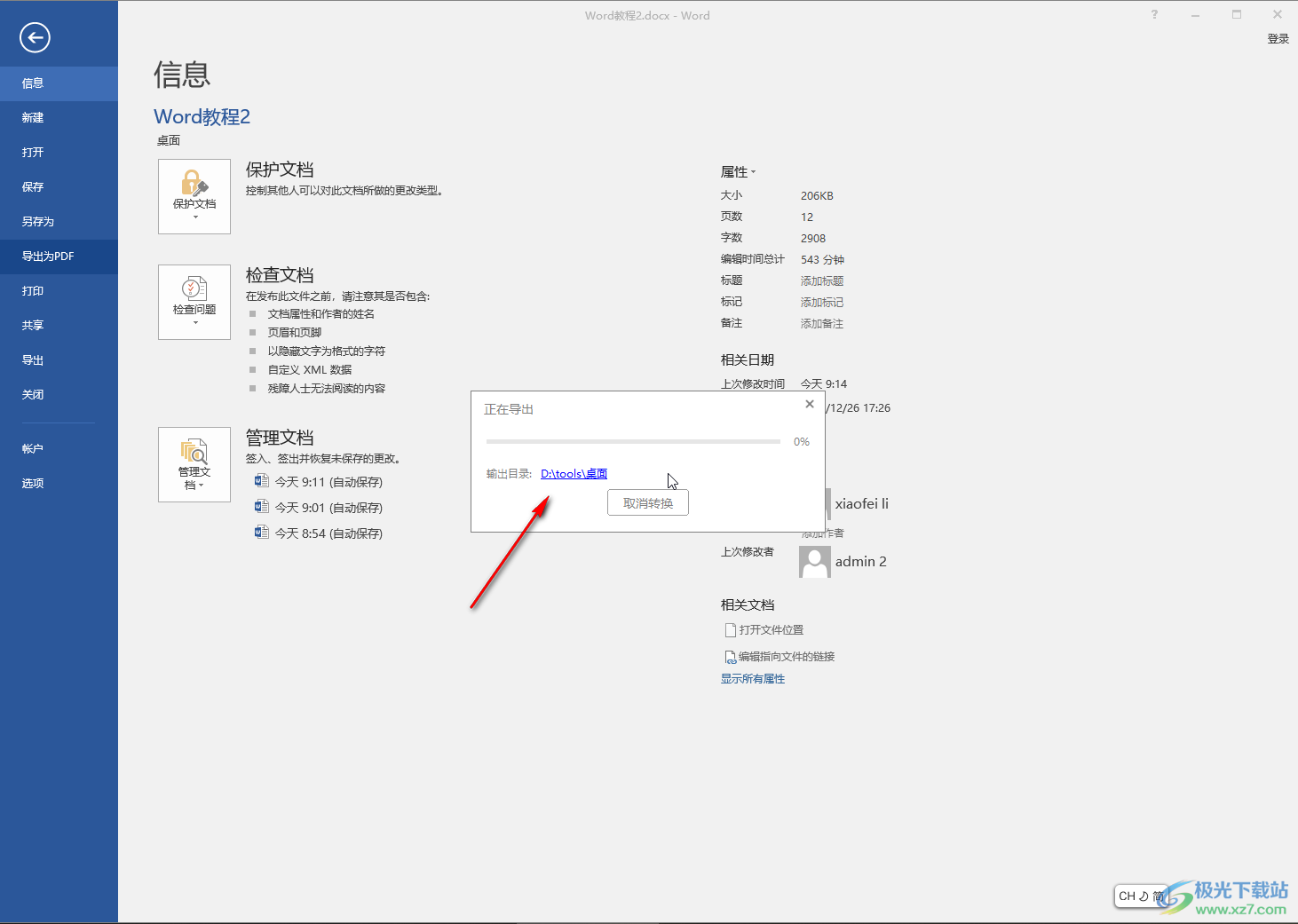1298x924 pixels.
Task: Open the 今天 9:01 (自动保存) version
Action: click(x=328, y=508)
